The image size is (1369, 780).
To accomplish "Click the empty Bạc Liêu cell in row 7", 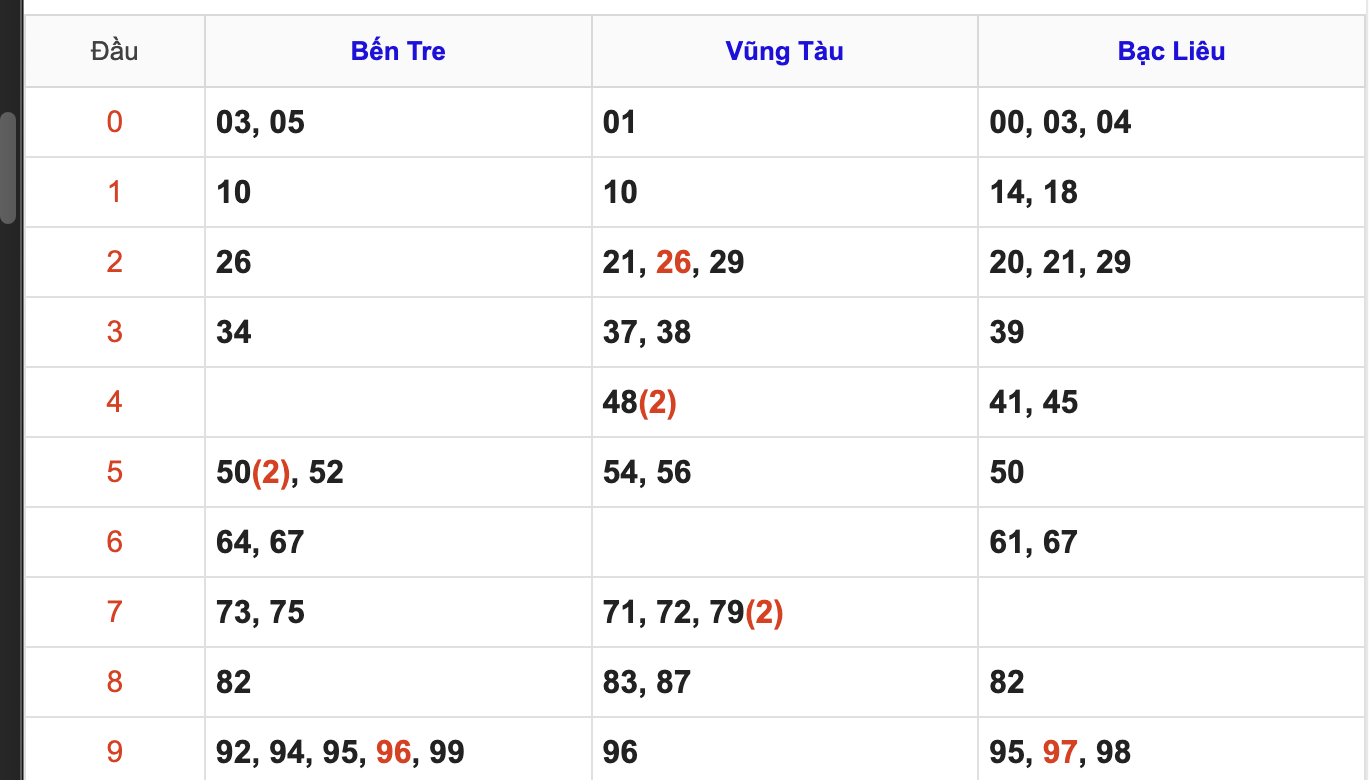I will [1171, 612].
